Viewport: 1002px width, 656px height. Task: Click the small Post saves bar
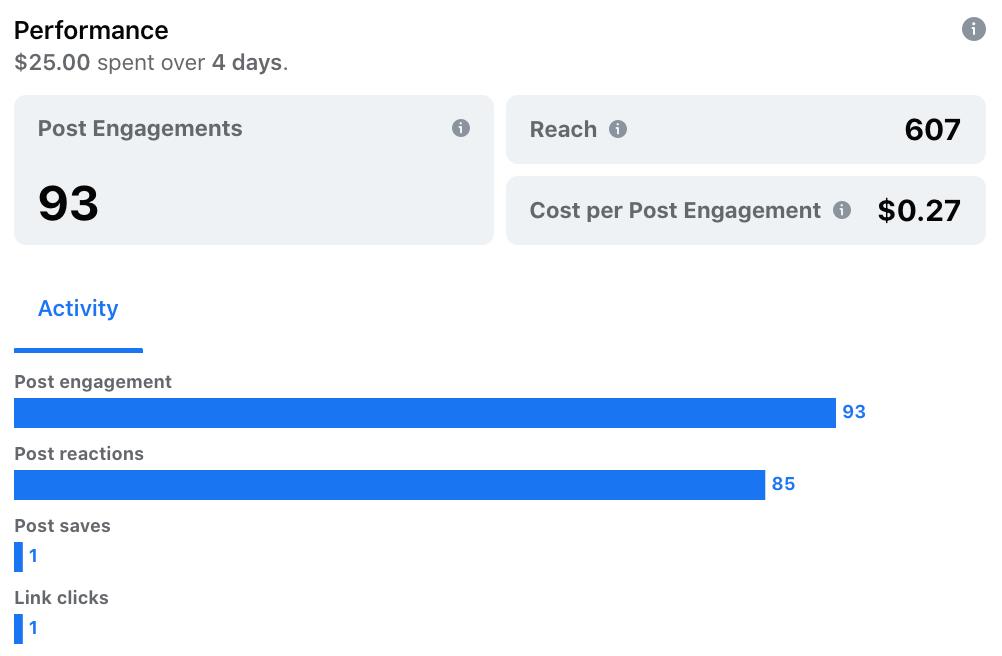(x=19, y=557)
